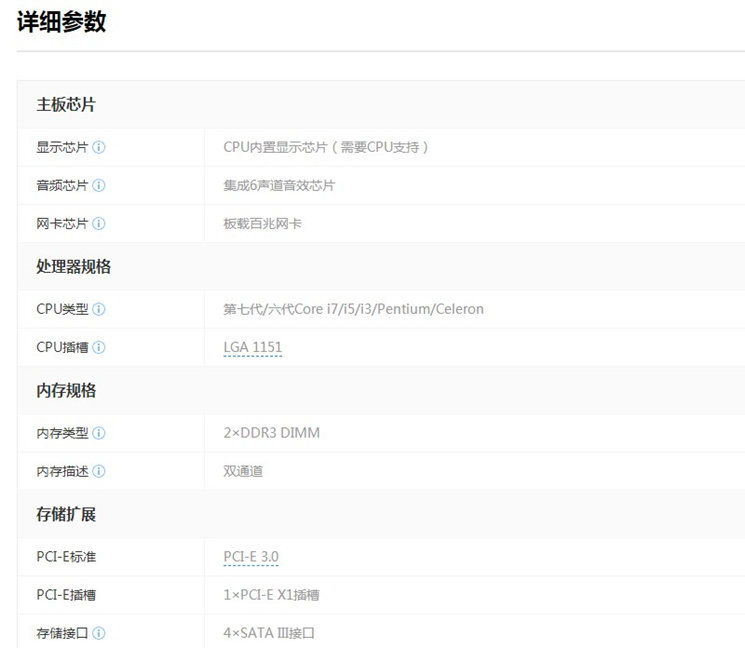745x648 pixels.
Task: Select the 主板芯片 section header
Action: click(x=66, y=105)
